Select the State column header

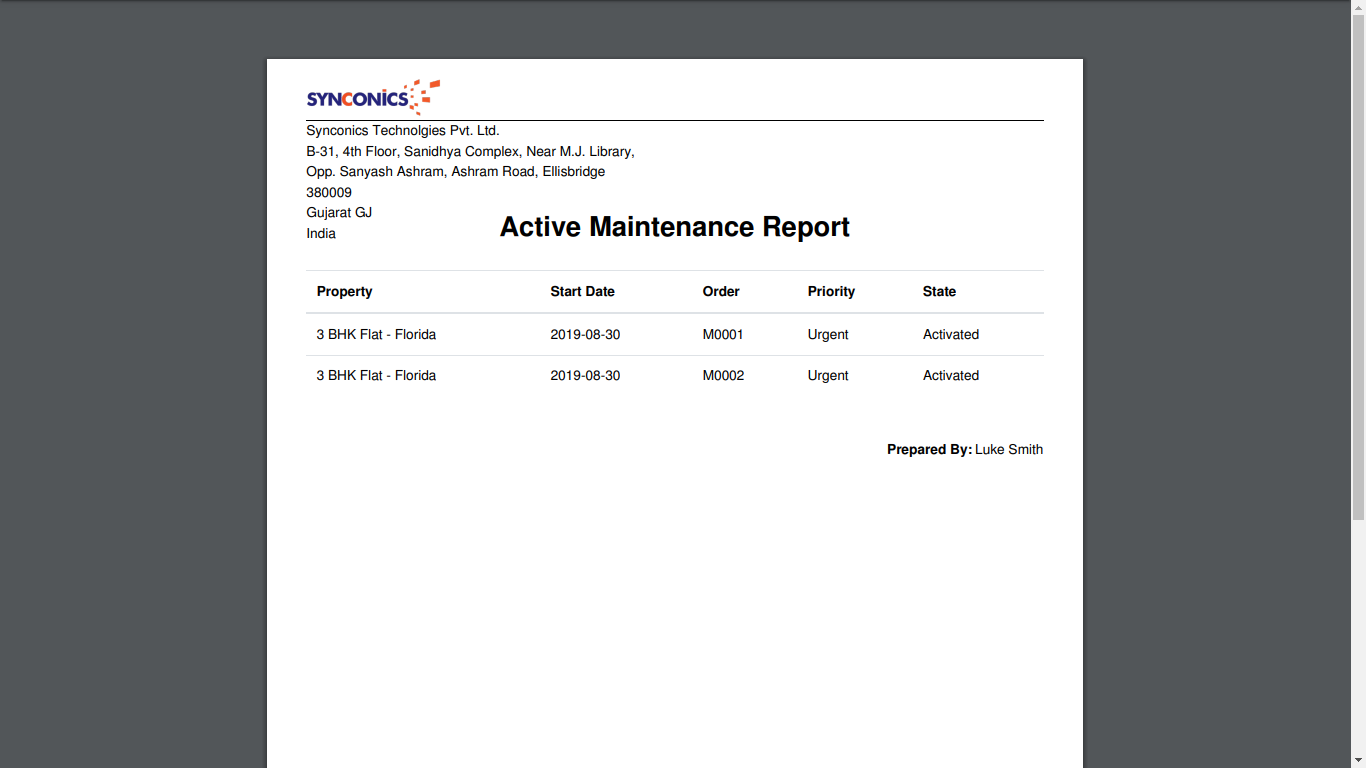[x=939, y=292]
